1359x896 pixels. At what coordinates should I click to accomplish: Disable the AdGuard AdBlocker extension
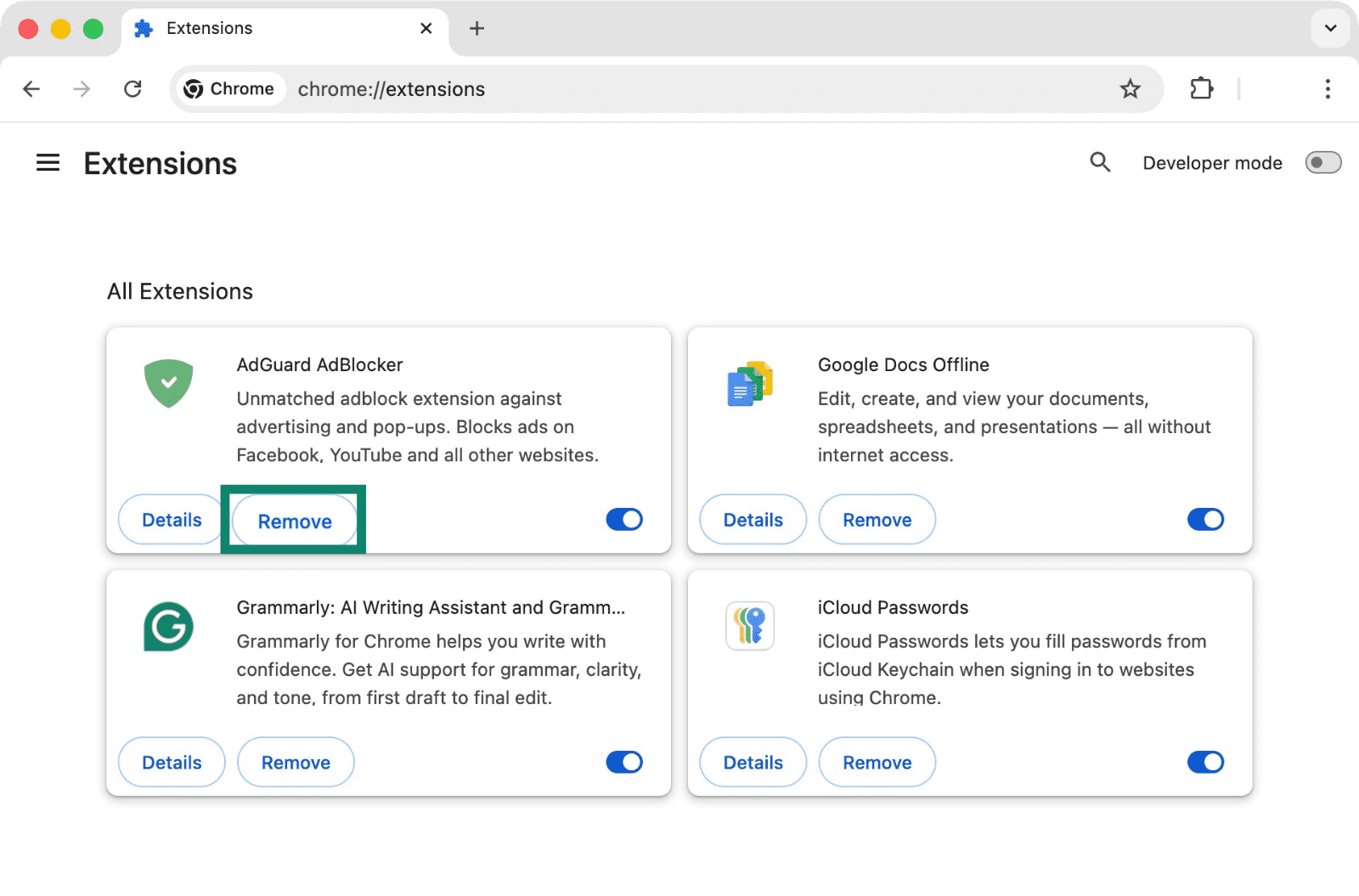pos(624,520)
